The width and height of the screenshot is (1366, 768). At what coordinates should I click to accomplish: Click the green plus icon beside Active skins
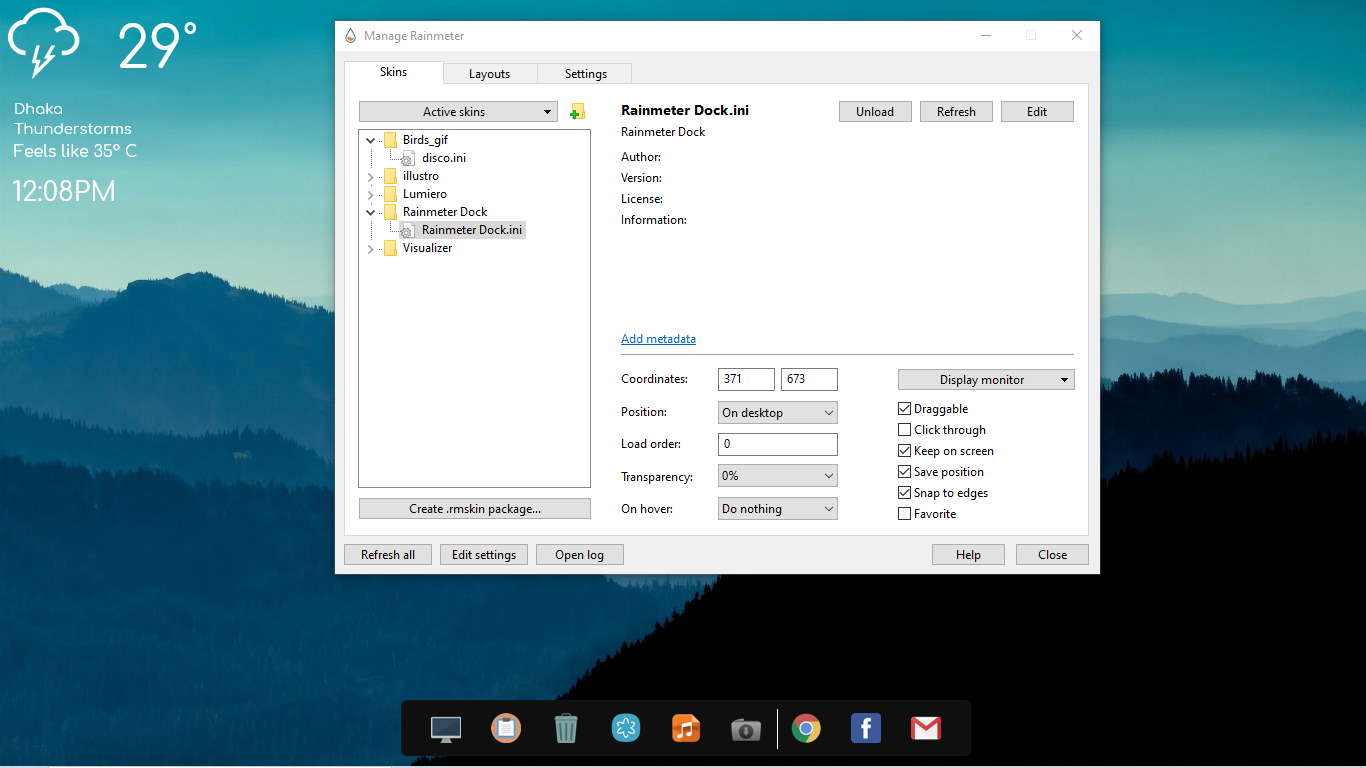(x=577, y=112)
